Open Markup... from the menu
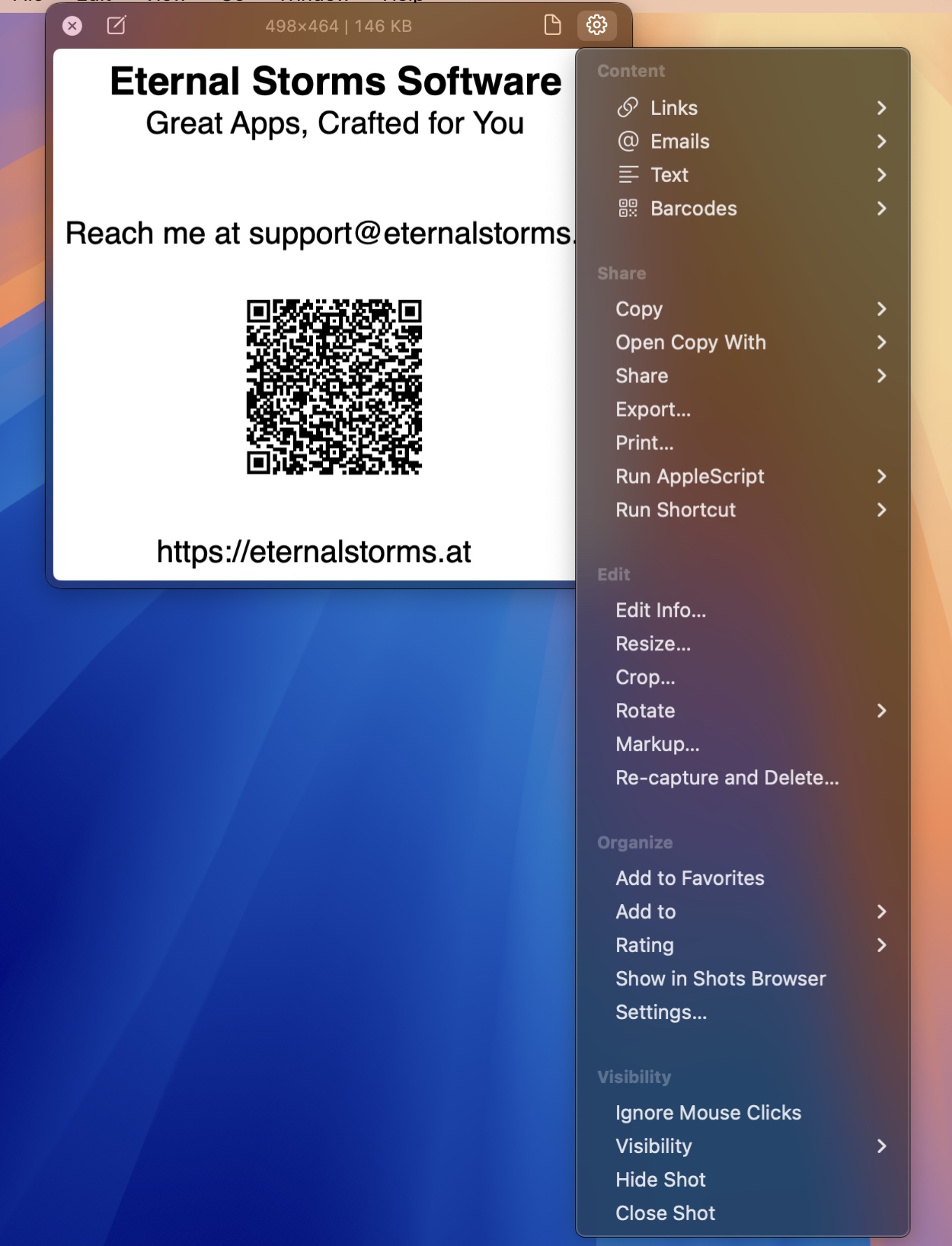The image size is (952, 1246). click(743, 744)
